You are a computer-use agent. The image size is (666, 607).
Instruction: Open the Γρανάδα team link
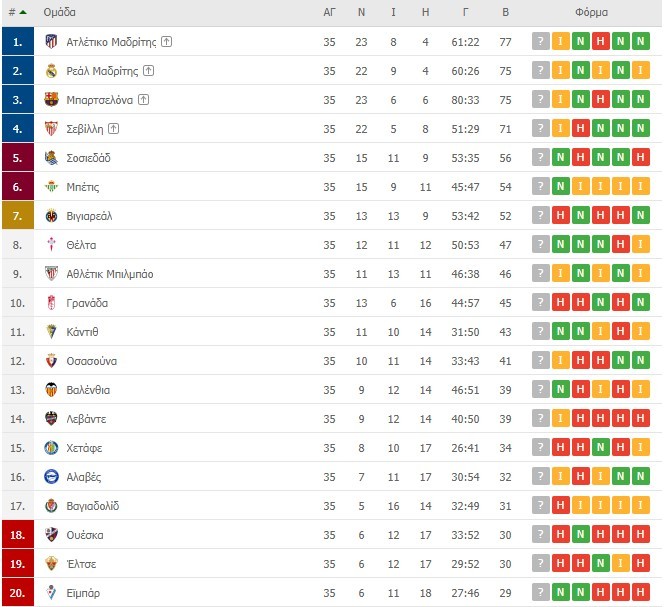click(87, 303)
